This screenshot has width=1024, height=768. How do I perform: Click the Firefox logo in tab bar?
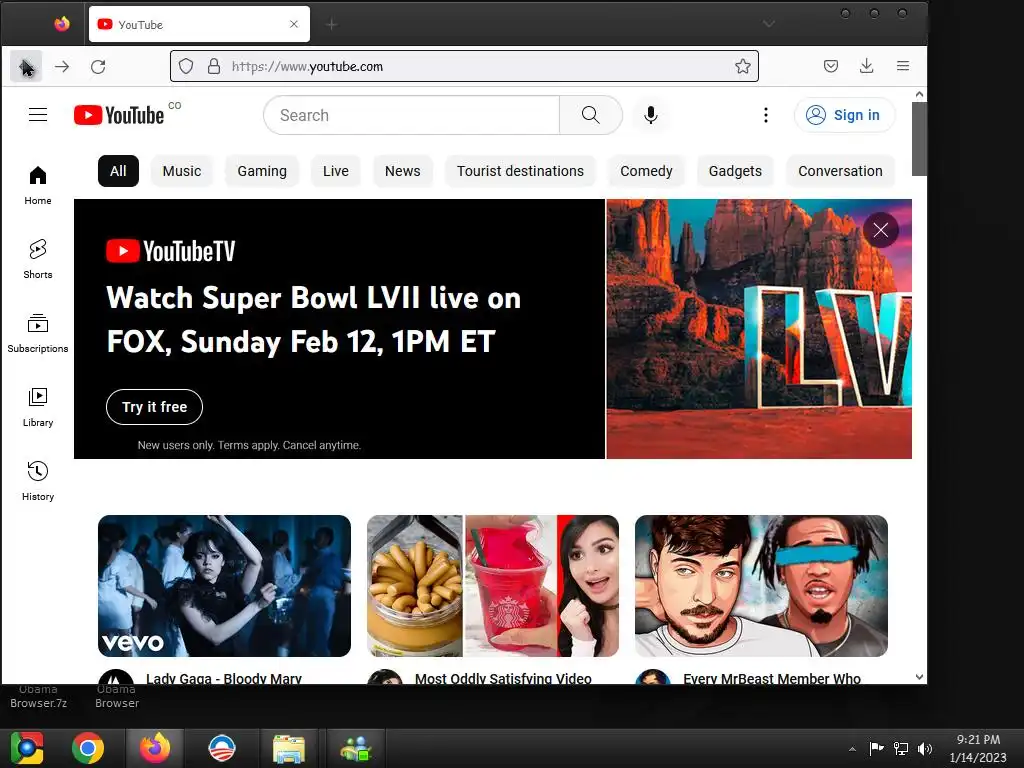tap(62, 24)
